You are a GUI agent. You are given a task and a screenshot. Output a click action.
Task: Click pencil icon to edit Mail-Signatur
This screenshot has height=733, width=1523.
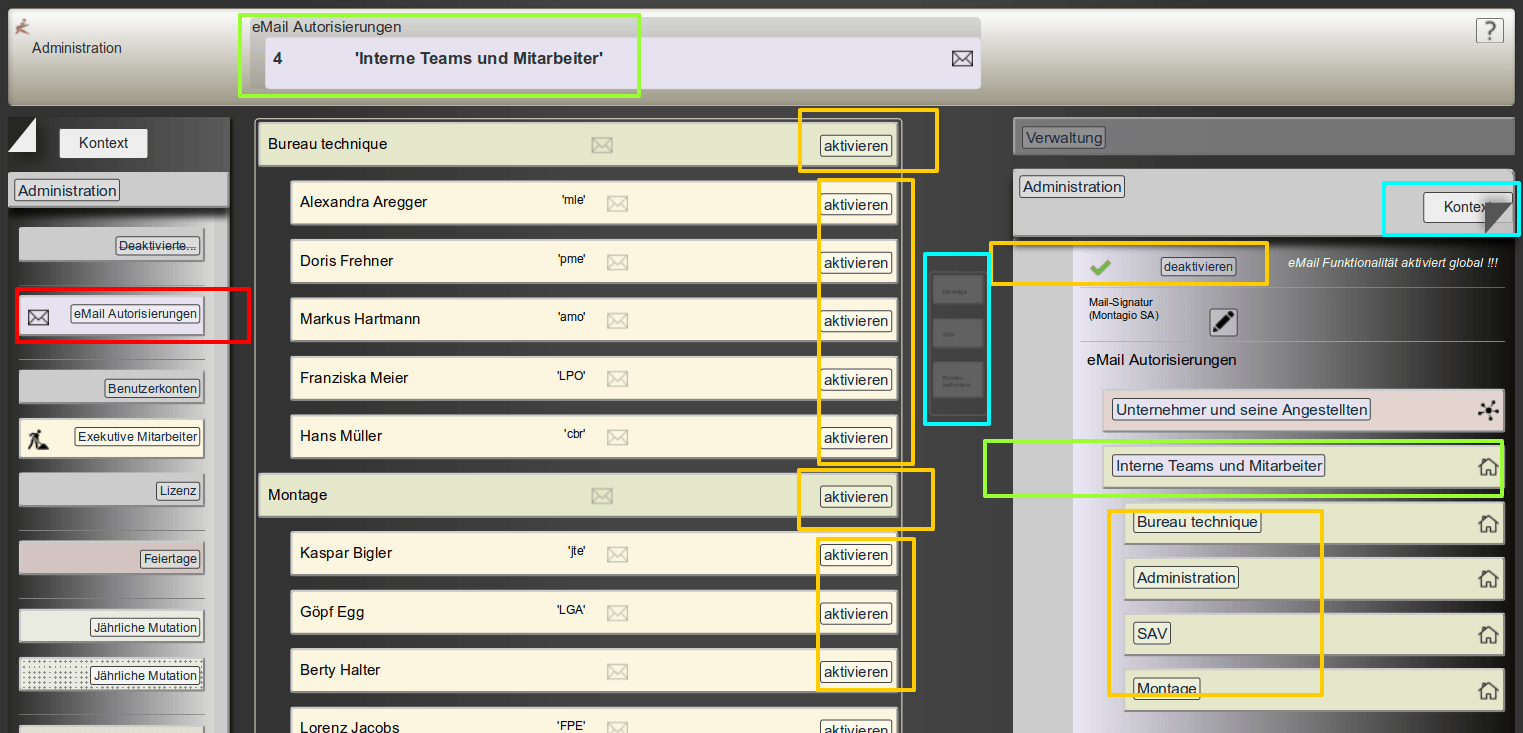click(1223, 322)
